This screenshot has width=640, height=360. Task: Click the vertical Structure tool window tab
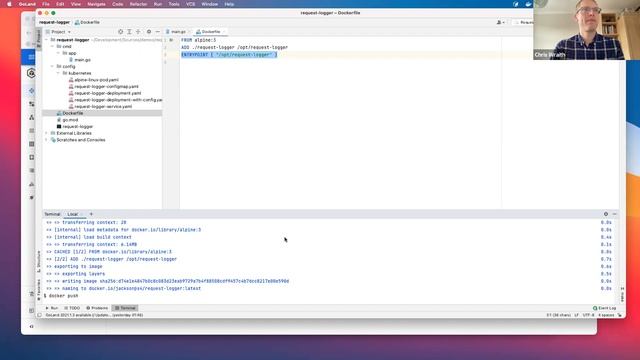tap(39, 261)
